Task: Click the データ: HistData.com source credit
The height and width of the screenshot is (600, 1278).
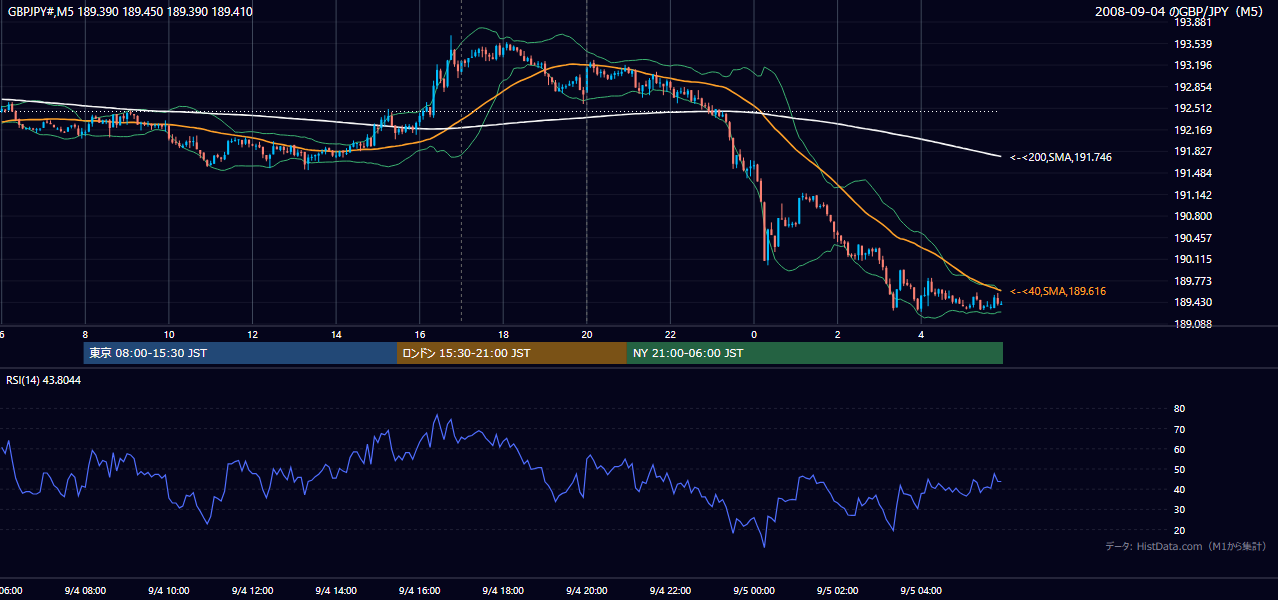Action: tap(1185, 547)
